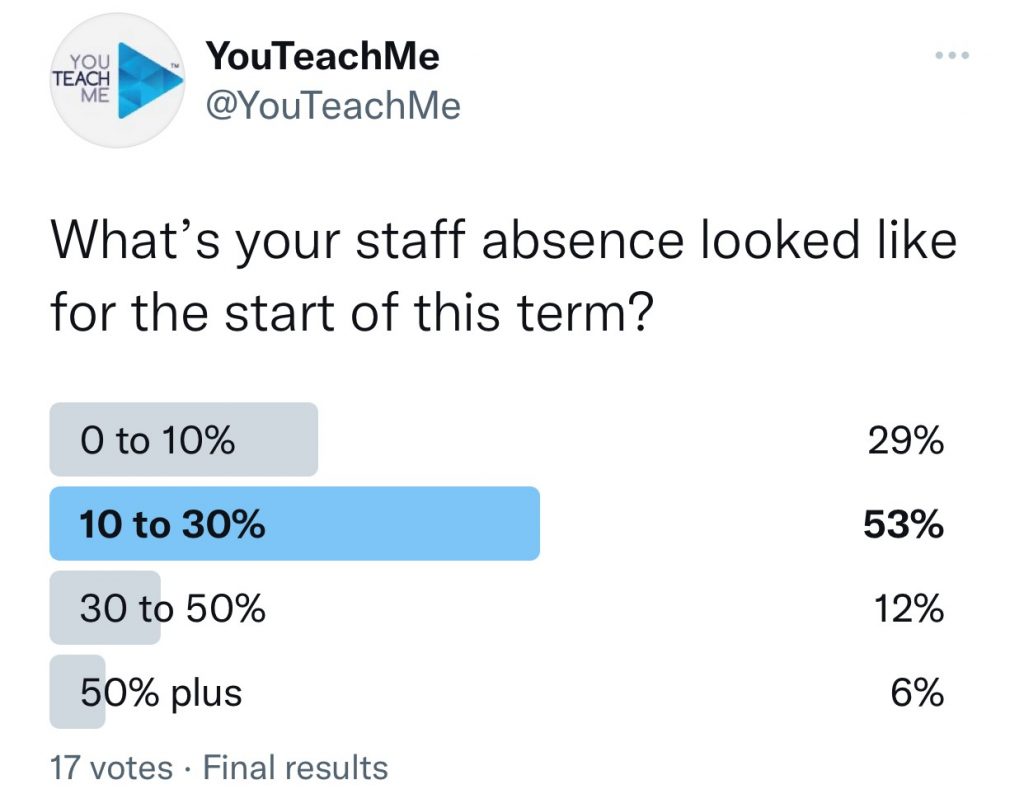Click the 53% winning result value
Viewport: 1024px width, 808px height.
click(903, 524)
